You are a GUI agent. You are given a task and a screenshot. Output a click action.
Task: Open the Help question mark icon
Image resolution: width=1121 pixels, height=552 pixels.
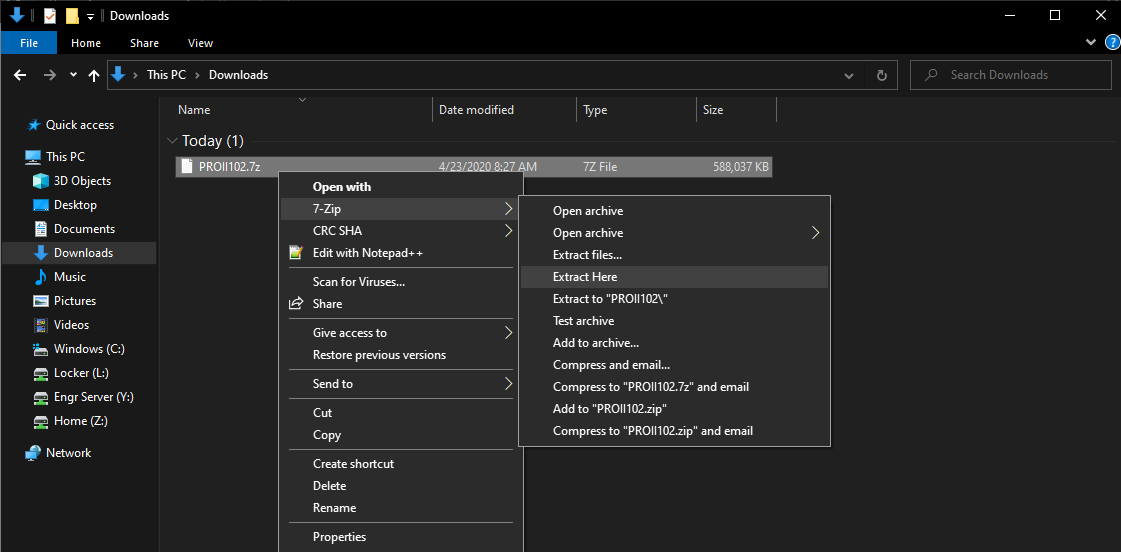tap(1112, 43)
